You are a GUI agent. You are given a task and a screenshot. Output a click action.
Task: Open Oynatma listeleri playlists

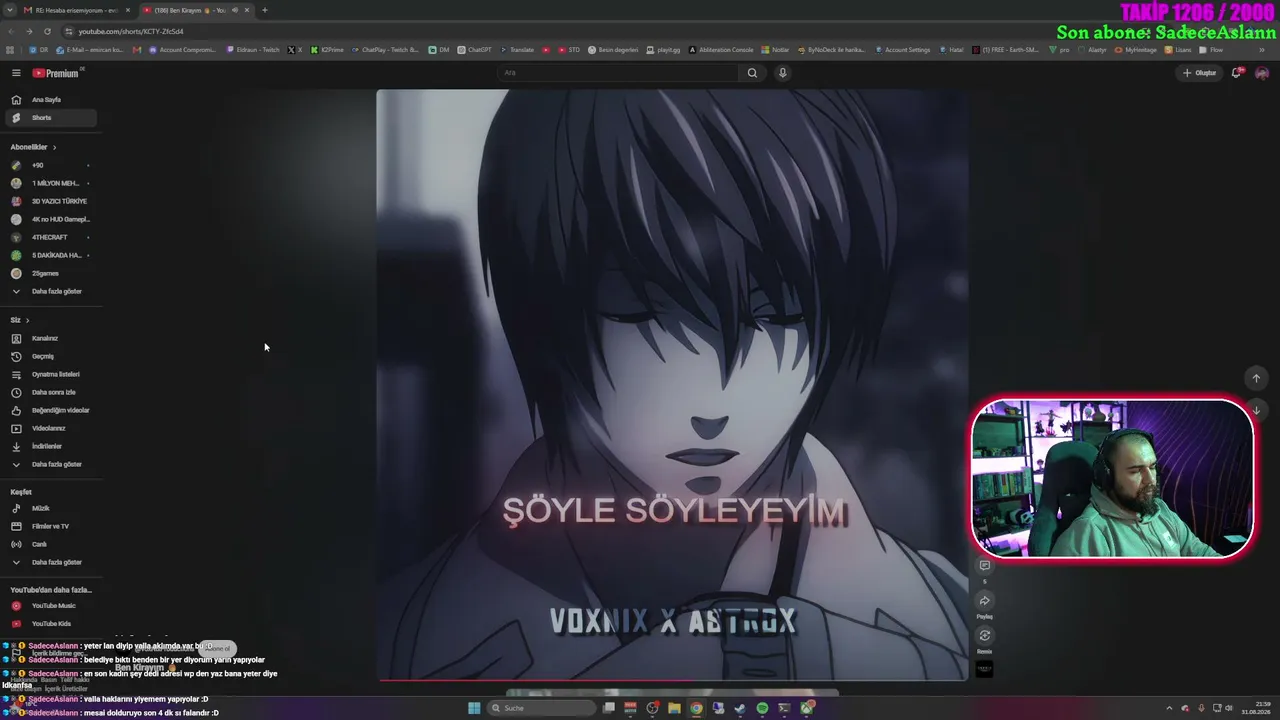click(x=51, y=374)
